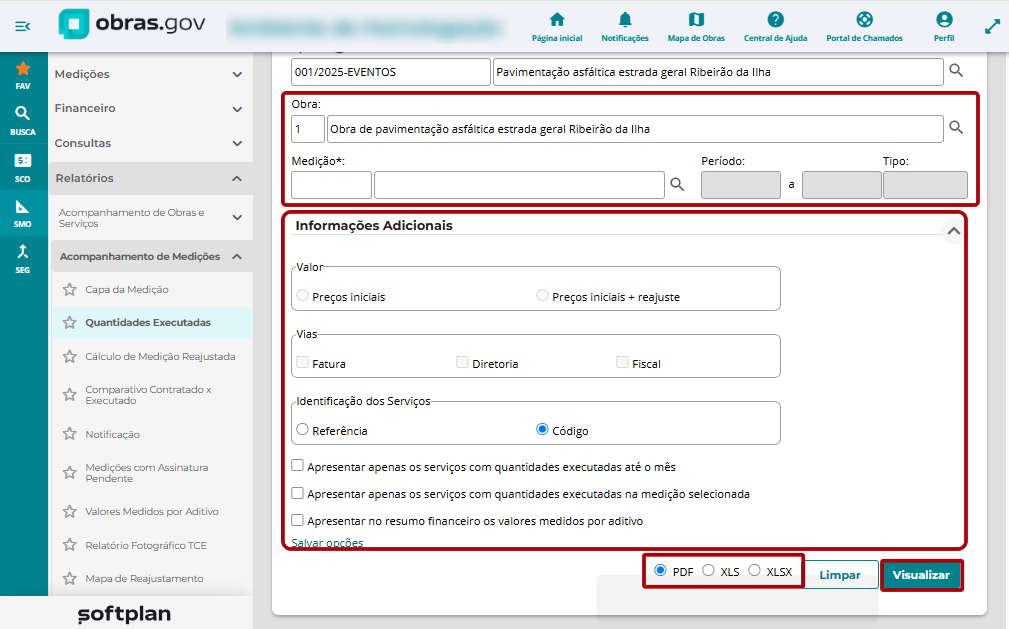Viewport: 1009px width, 629px height.
Task: Tick the Fiscal checkbox
Action: point(622,362)
